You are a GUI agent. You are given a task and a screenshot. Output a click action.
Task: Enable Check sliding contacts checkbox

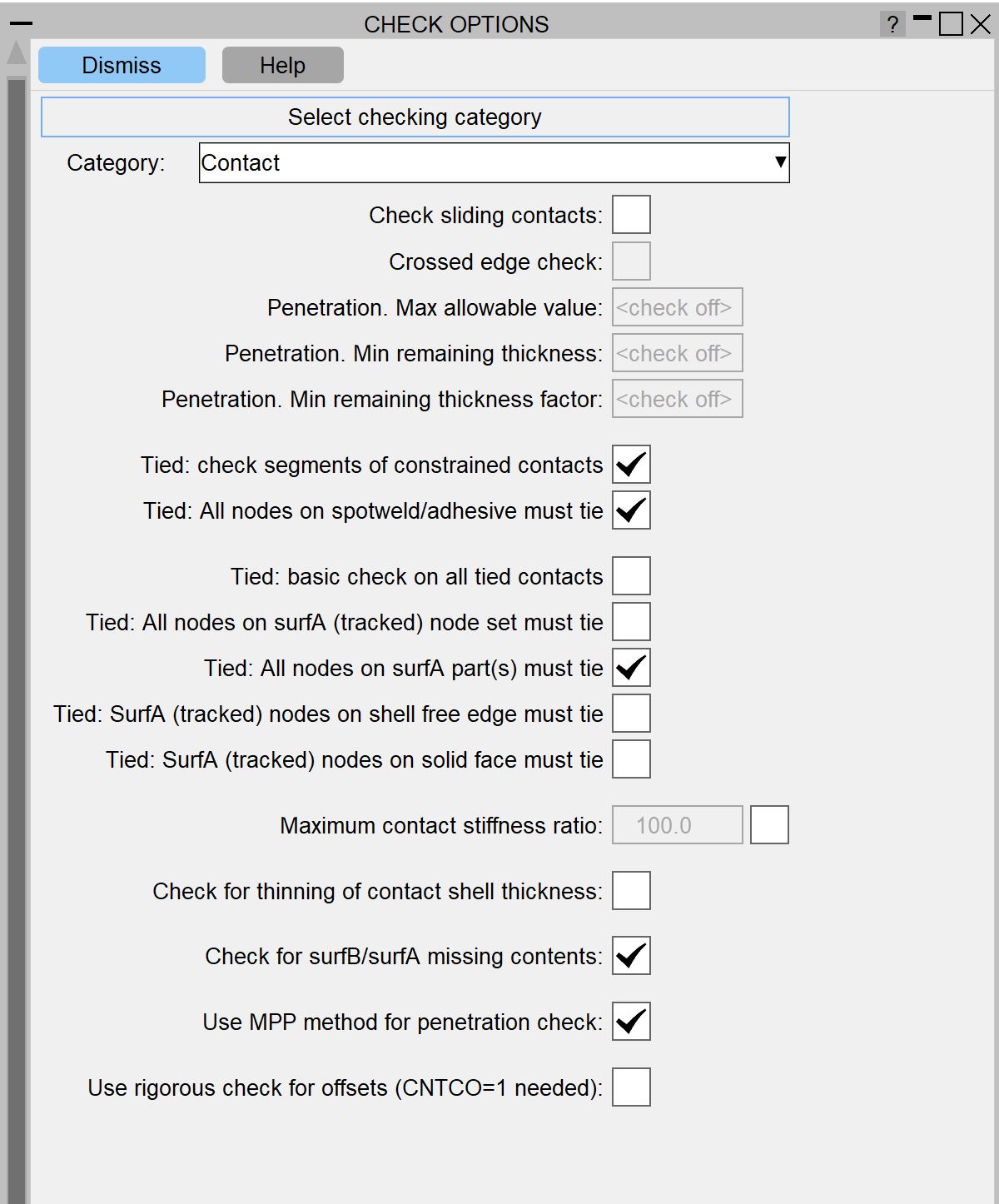tap(631, 215)
